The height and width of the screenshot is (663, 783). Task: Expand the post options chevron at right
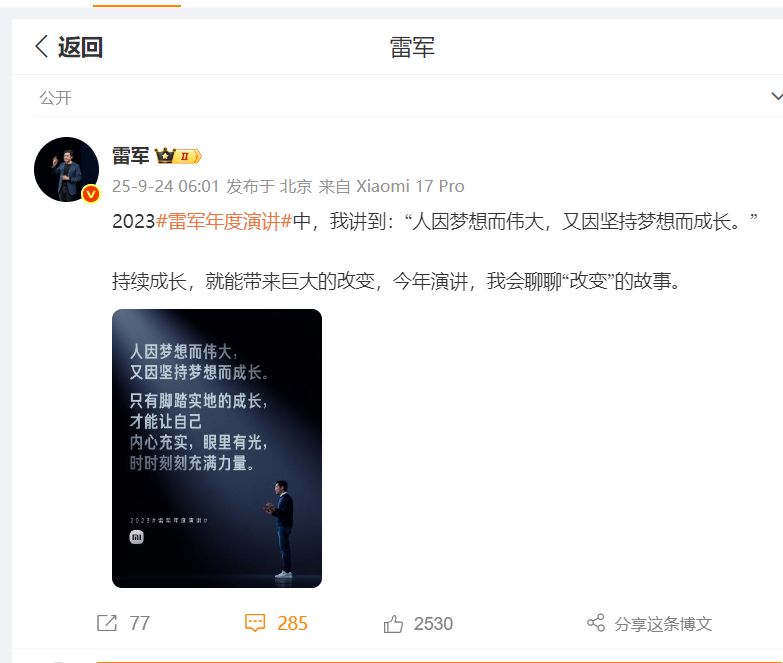tap(777, 96)
